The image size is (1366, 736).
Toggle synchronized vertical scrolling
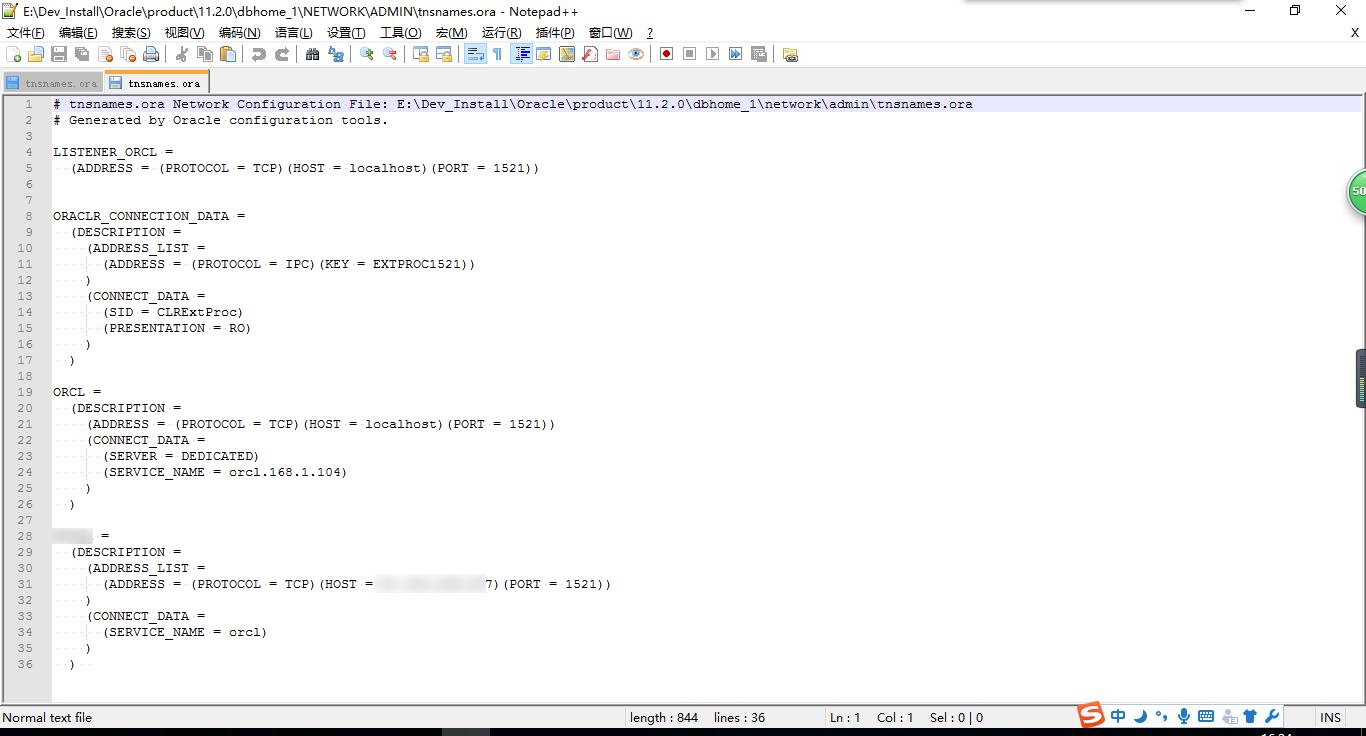(421, 54)
